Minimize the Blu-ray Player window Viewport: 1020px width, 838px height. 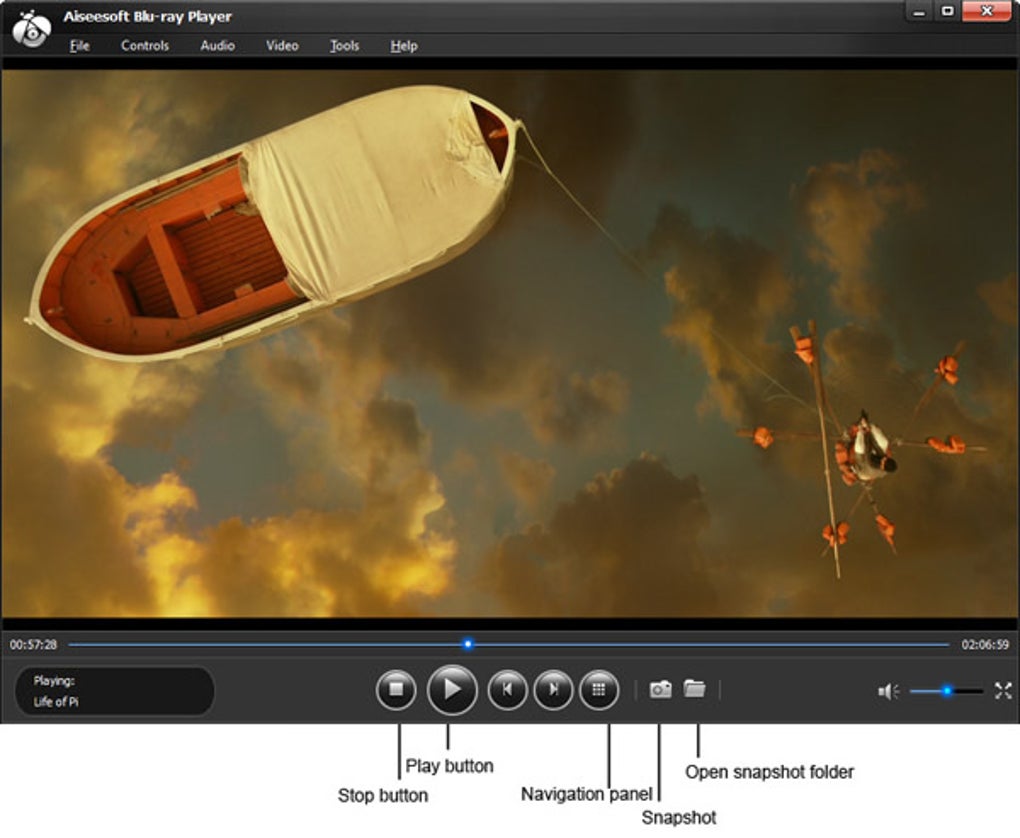(x=919, y=11)
